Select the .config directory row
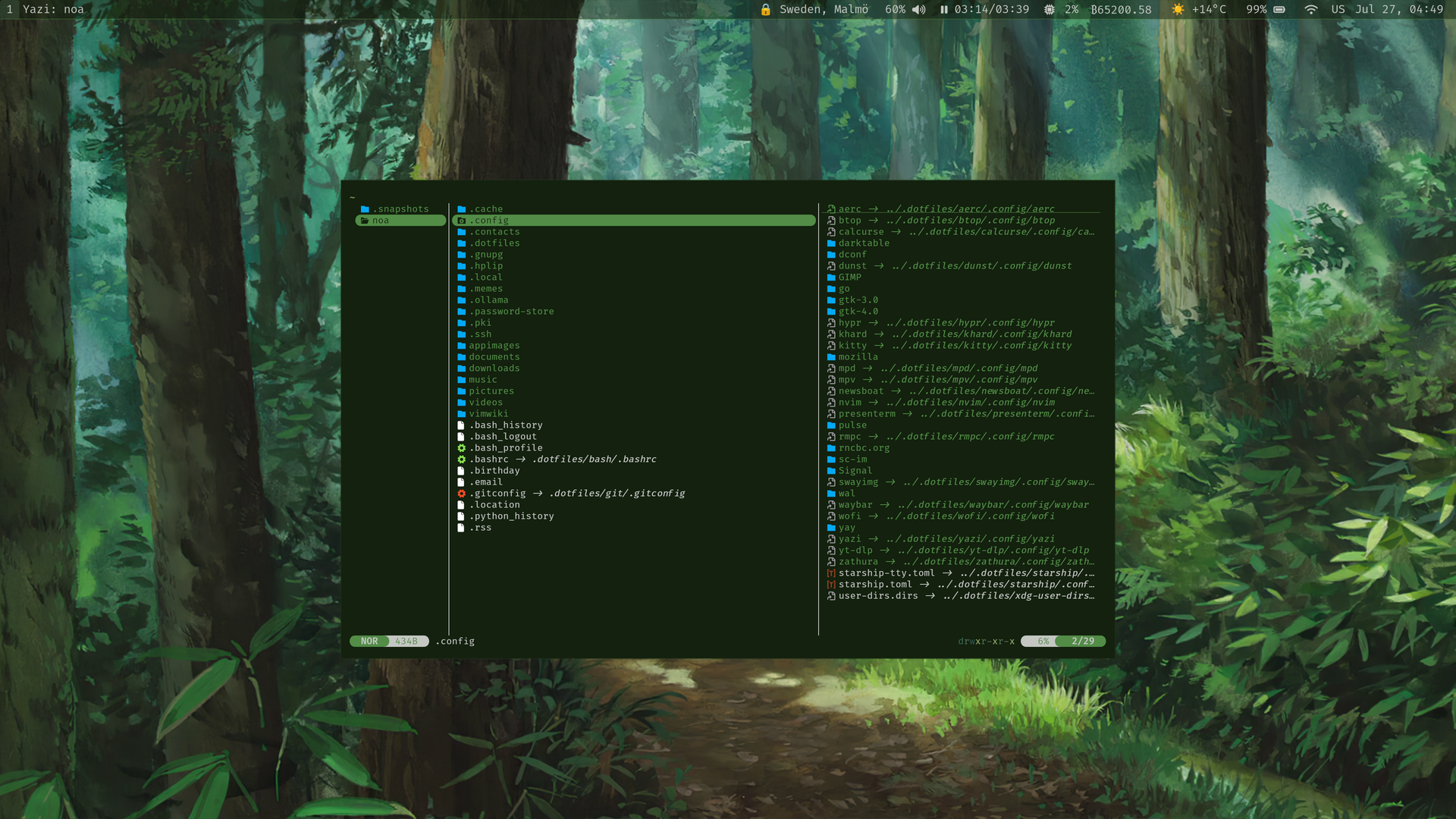Image resolution: width=1456 pixels, height=819 pixels. tap(634, 221)
